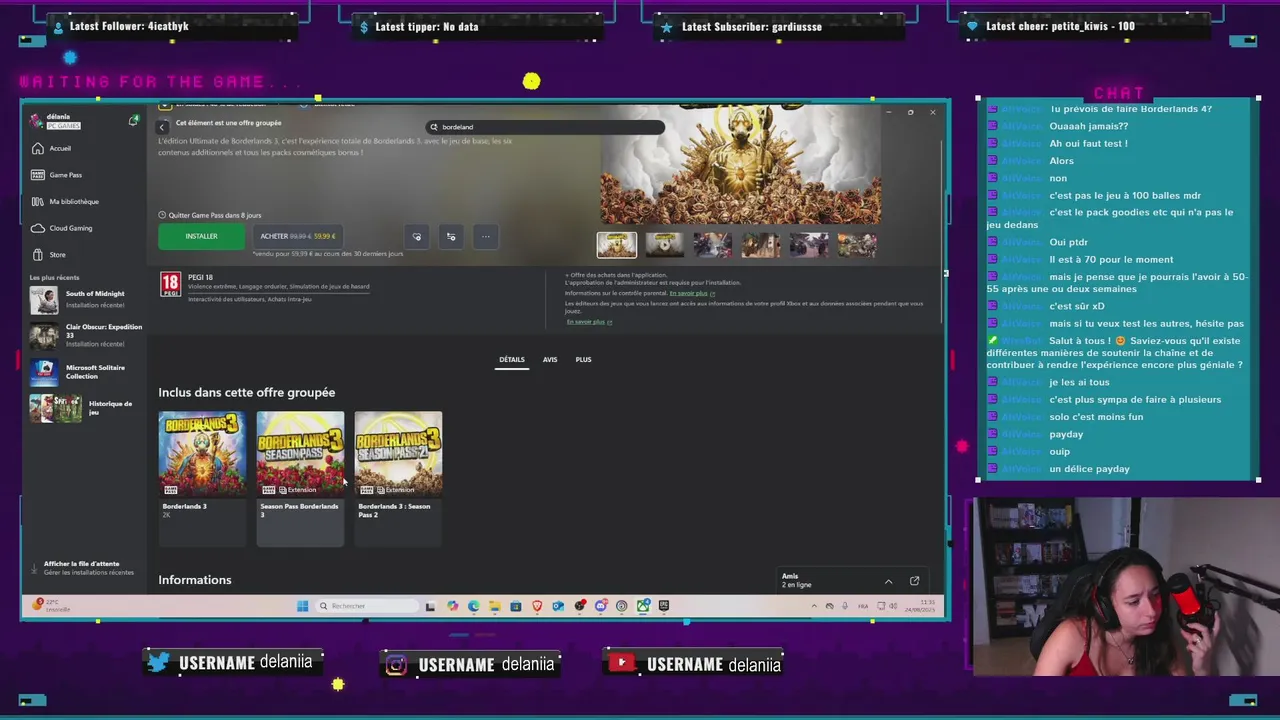The height and width of the screenshot is (720, 1280).
Task: Open the Xbox app taskbar icon
Action: [643, 606]
